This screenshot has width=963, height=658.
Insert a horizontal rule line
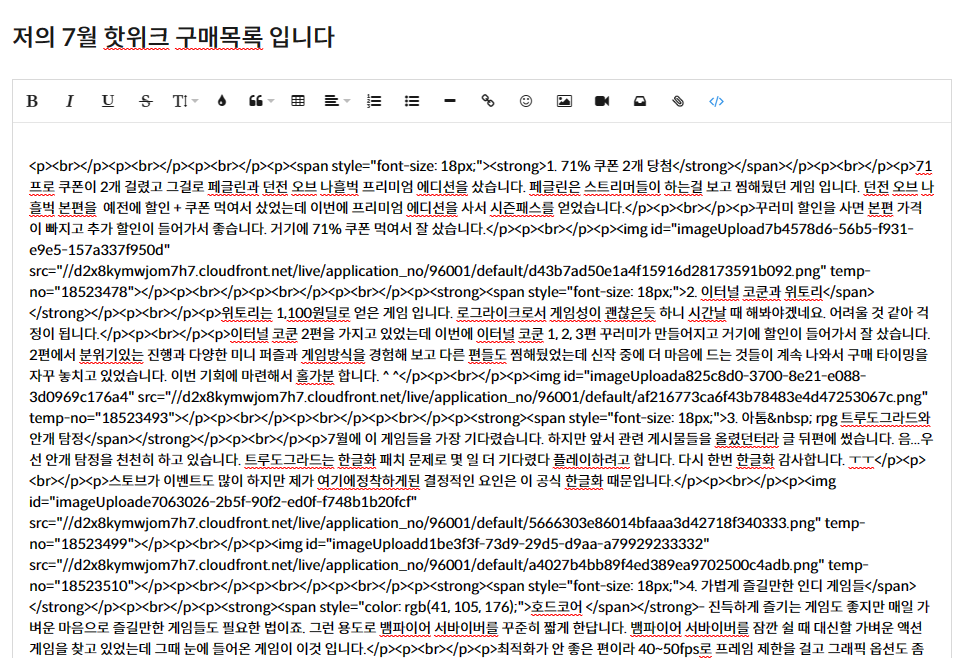pos(450,101)
